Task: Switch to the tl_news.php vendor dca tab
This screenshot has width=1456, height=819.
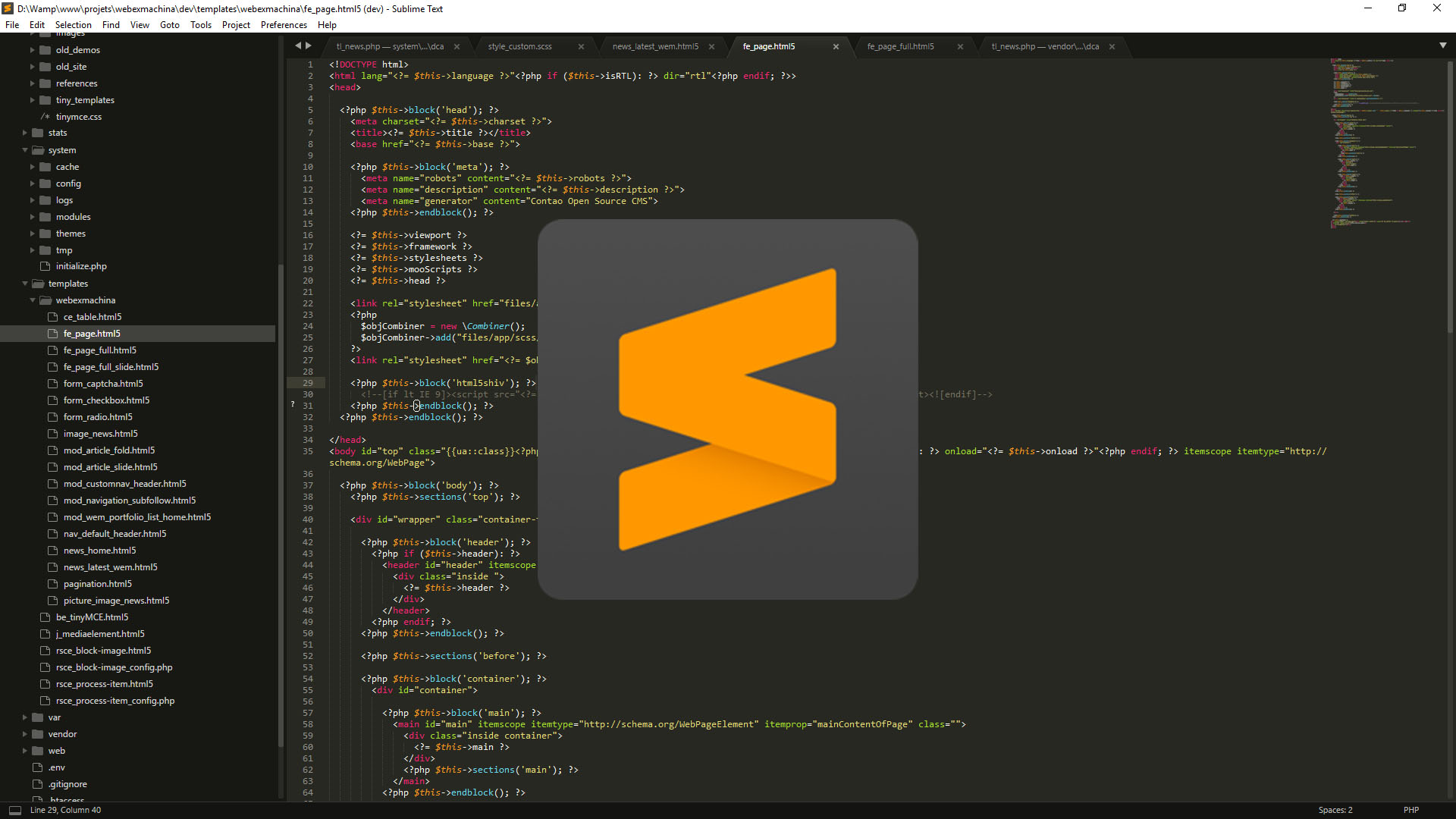Action: (1045, 46)
